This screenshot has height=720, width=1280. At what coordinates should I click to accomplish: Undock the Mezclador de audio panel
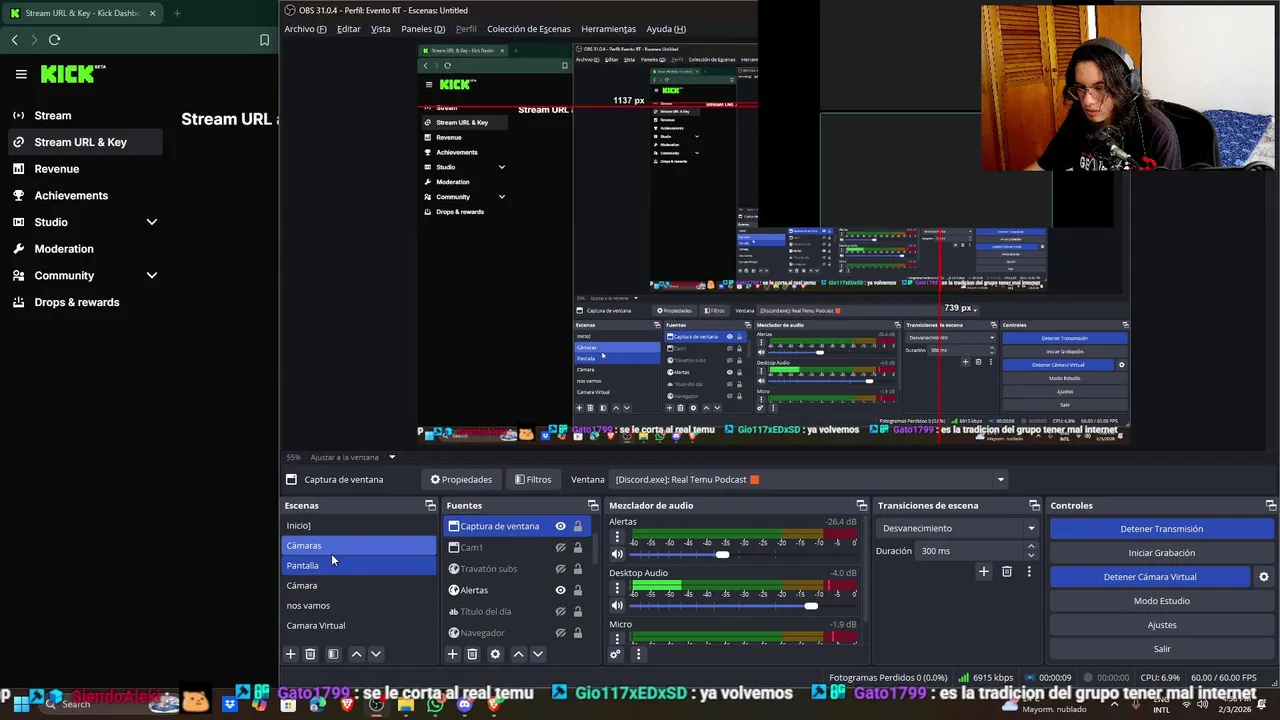pyautogui.click(x=861, y=506)
